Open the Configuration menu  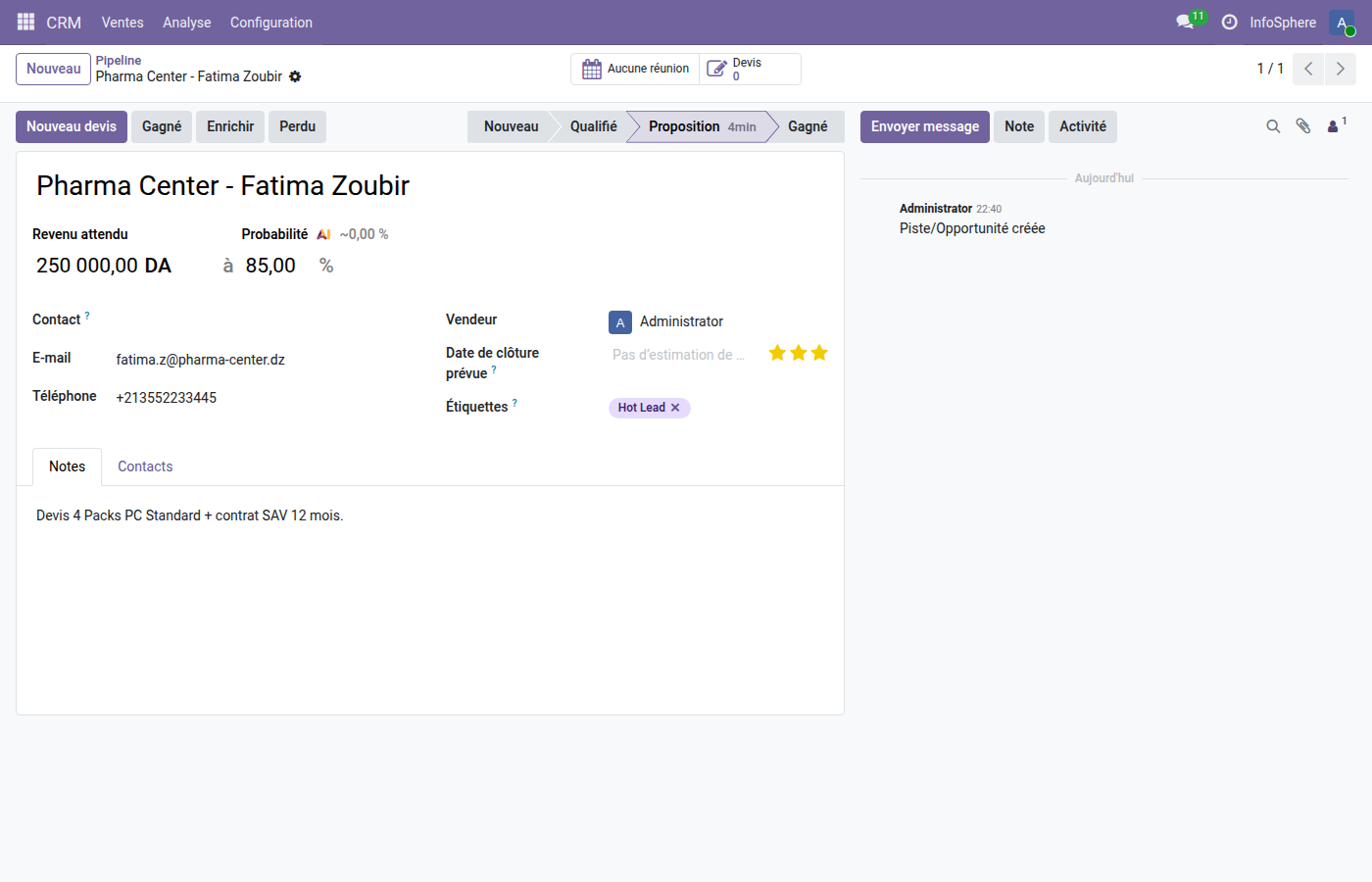tap(271, 23)
